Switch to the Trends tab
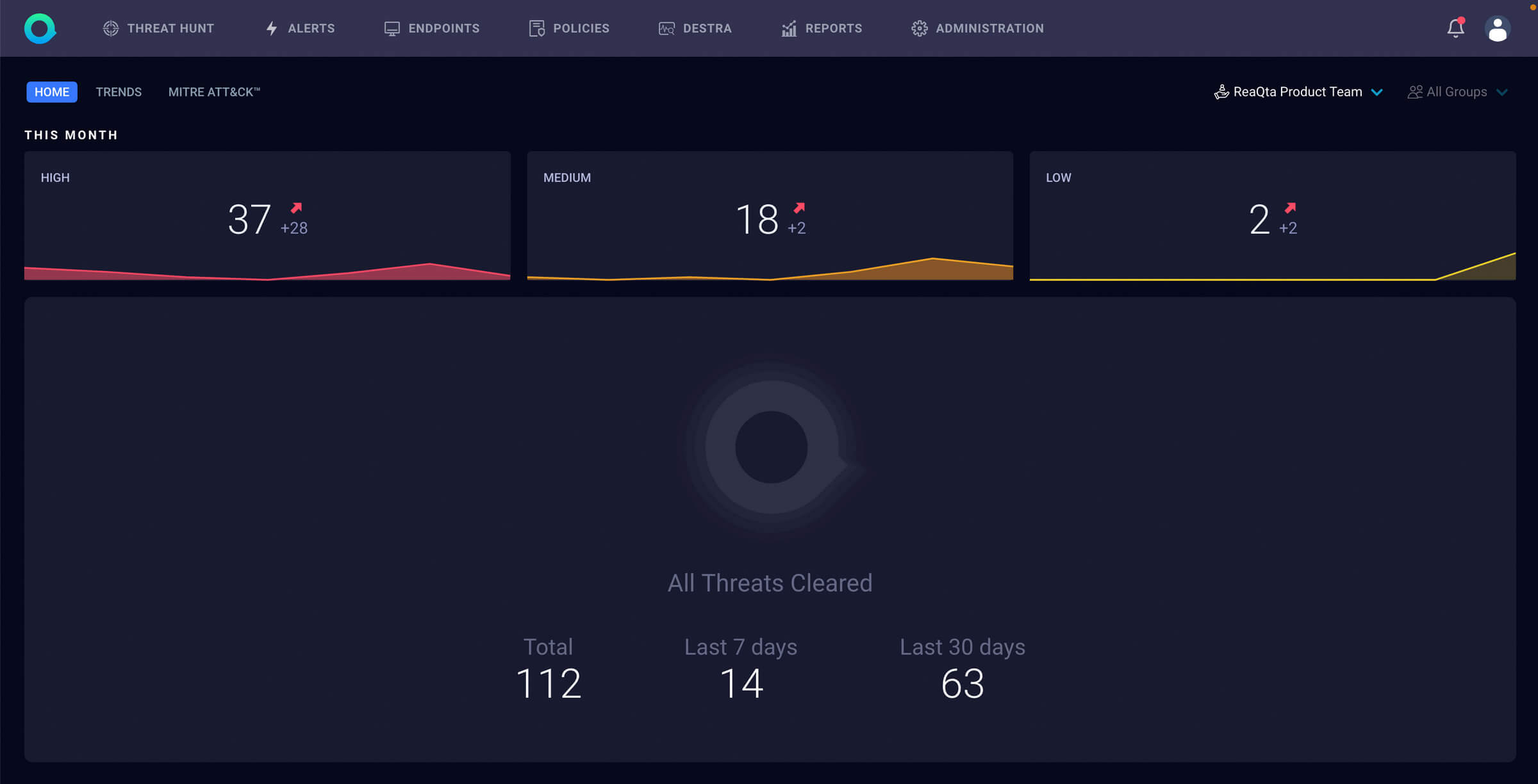Image resolution: width=1538 pixels, height=784 pixels. (x=119, y=92)
